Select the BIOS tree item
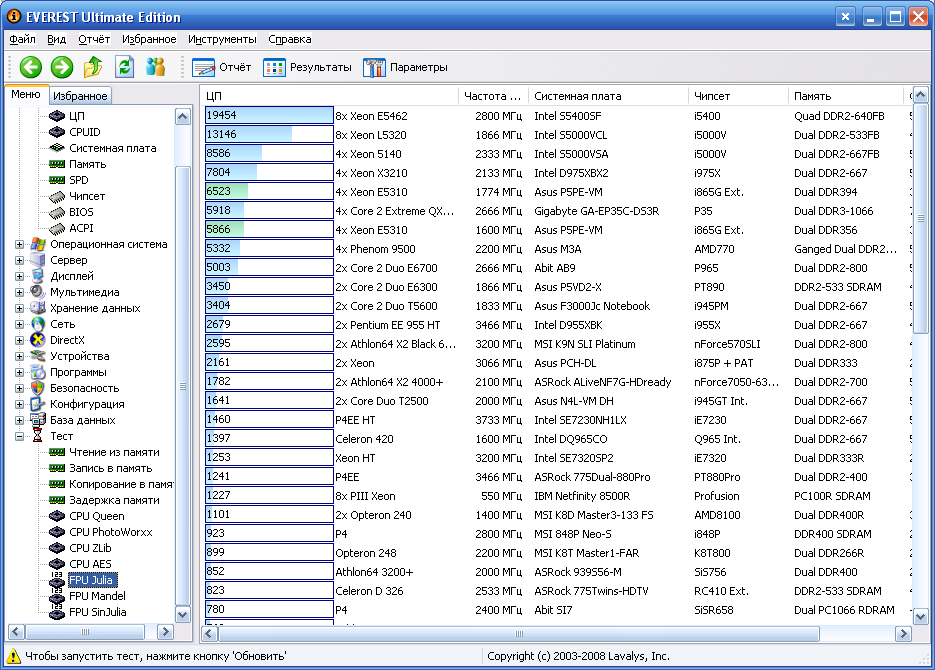The image size is (935, 670). tap(81, 212)
